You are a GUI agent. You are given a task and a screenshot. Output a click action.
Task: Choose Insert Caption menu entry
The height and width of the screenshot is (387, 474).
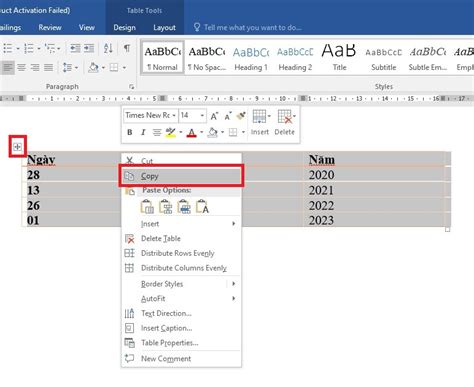click(x=181, y=328)
